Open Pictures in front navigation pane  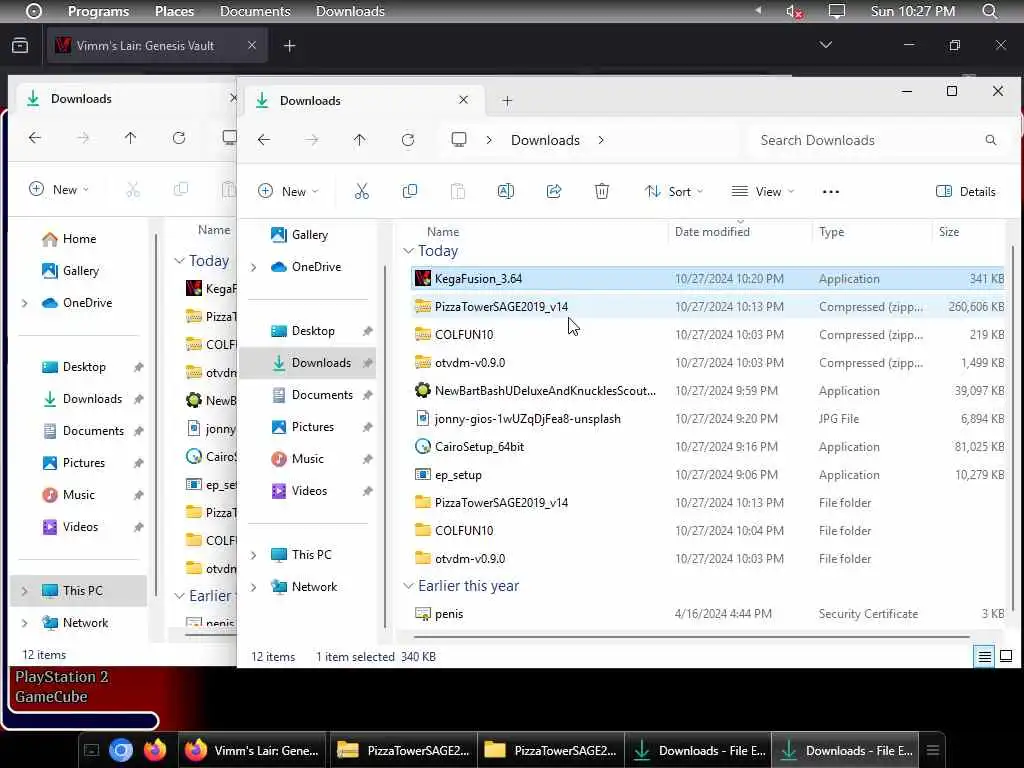[312, 426]
